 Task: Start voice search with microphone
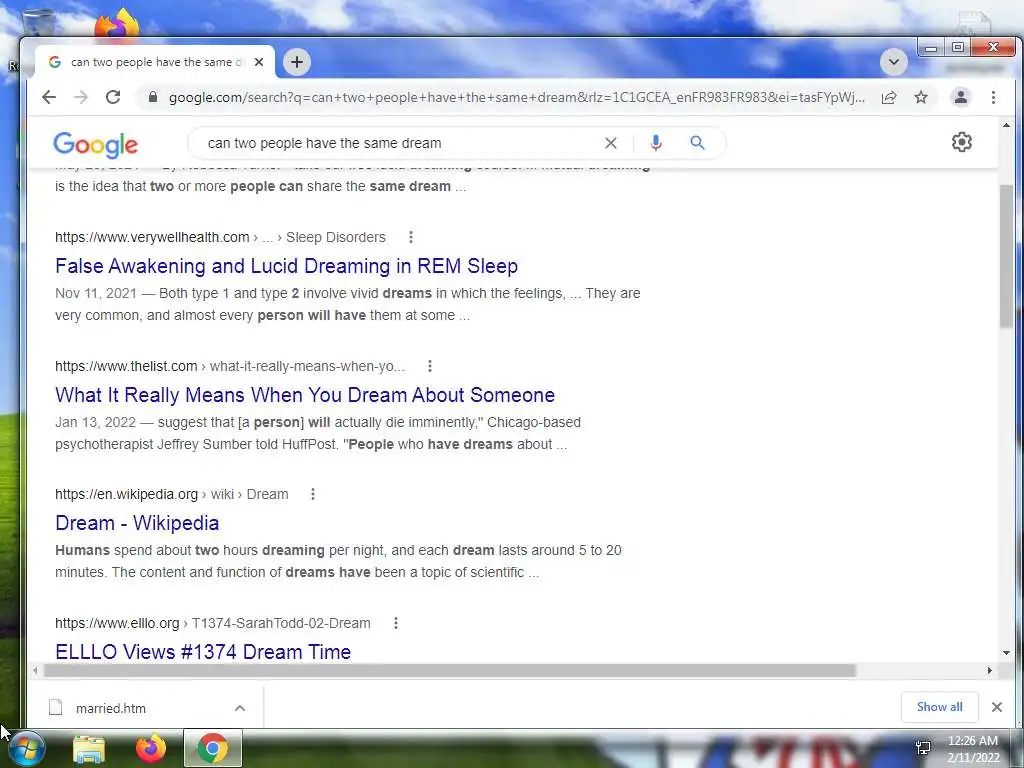(656, 143)
